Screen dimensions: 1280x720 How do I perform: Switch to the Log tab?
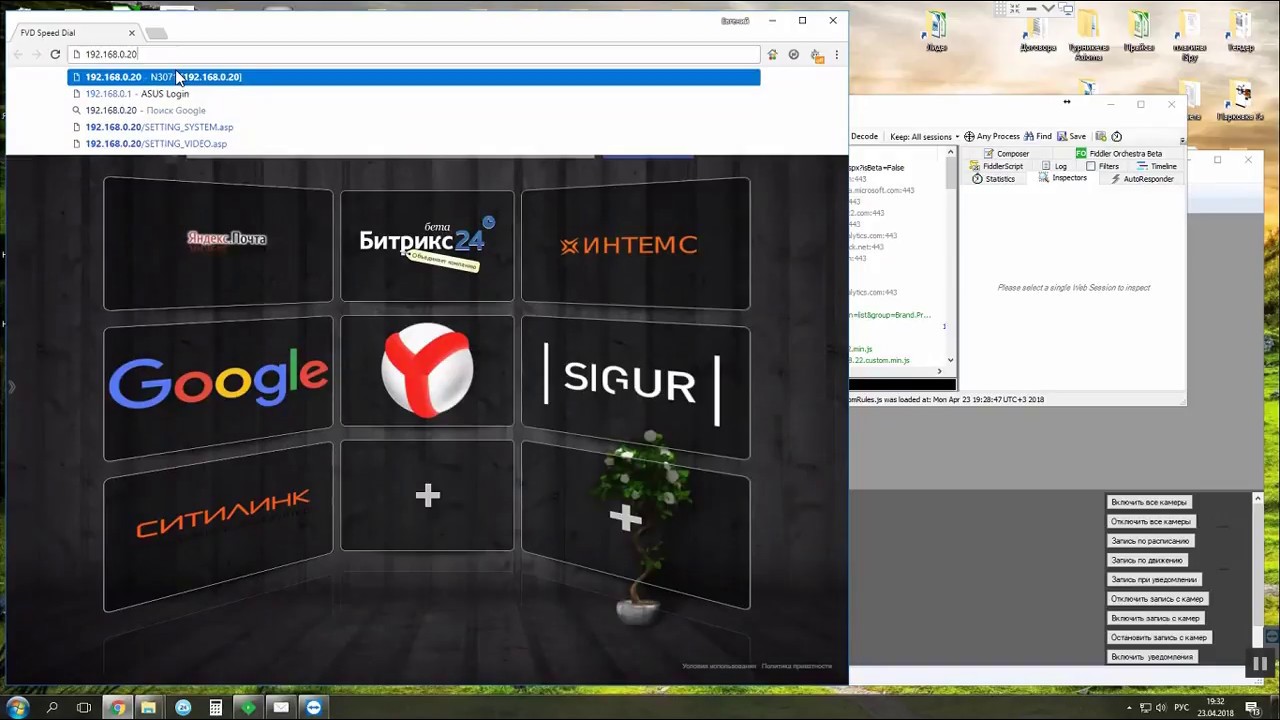tap(1054, 166)
